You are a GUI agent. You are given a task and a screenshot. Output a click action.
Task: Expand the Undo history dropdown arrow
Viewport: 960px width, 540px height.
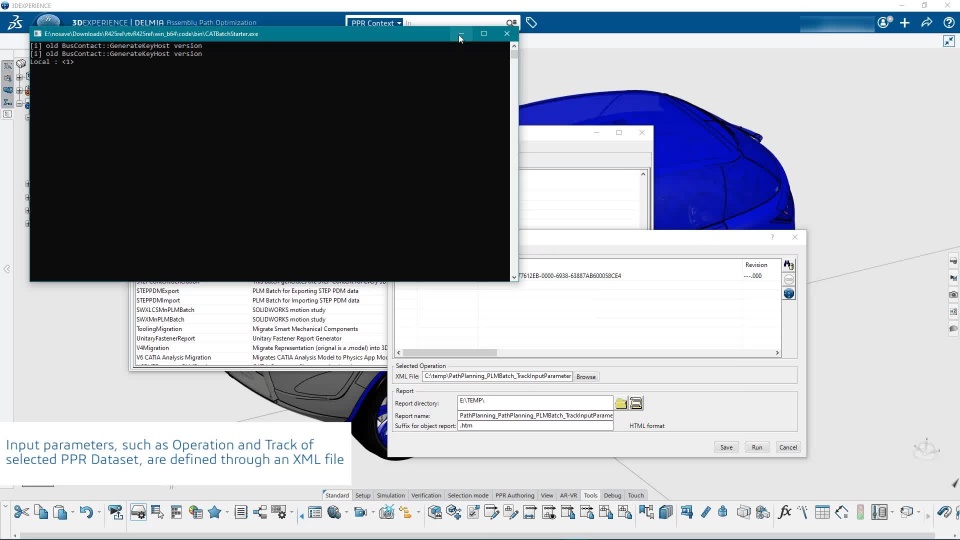click(x=99, y=512)
